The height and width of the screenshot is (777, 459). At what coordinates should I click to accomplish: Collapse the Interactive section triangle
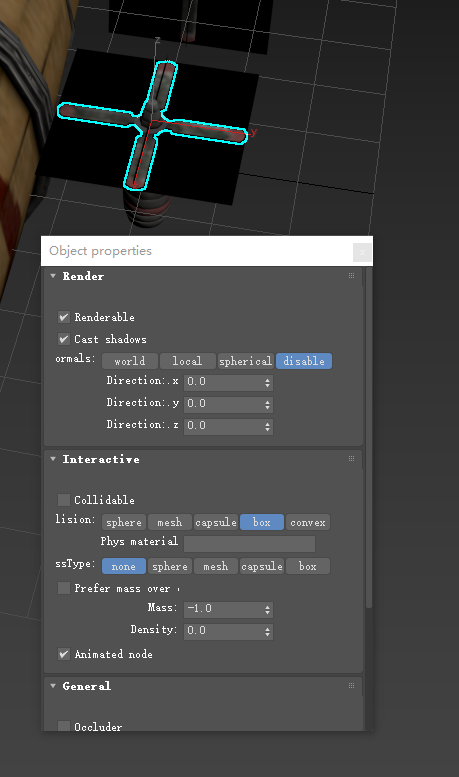click(53, 459)
